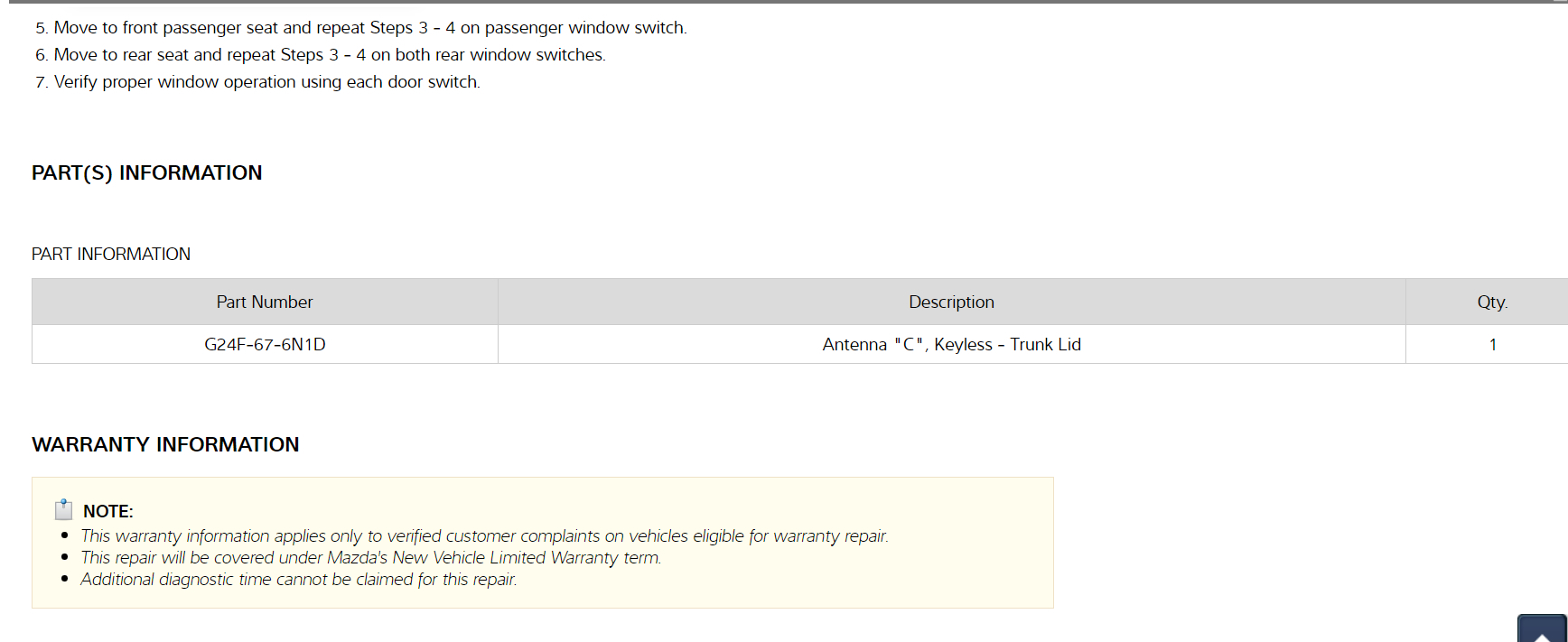Screen dimensions: 1568x642
Task: Click the Description column header
Action: pos(951,302)
